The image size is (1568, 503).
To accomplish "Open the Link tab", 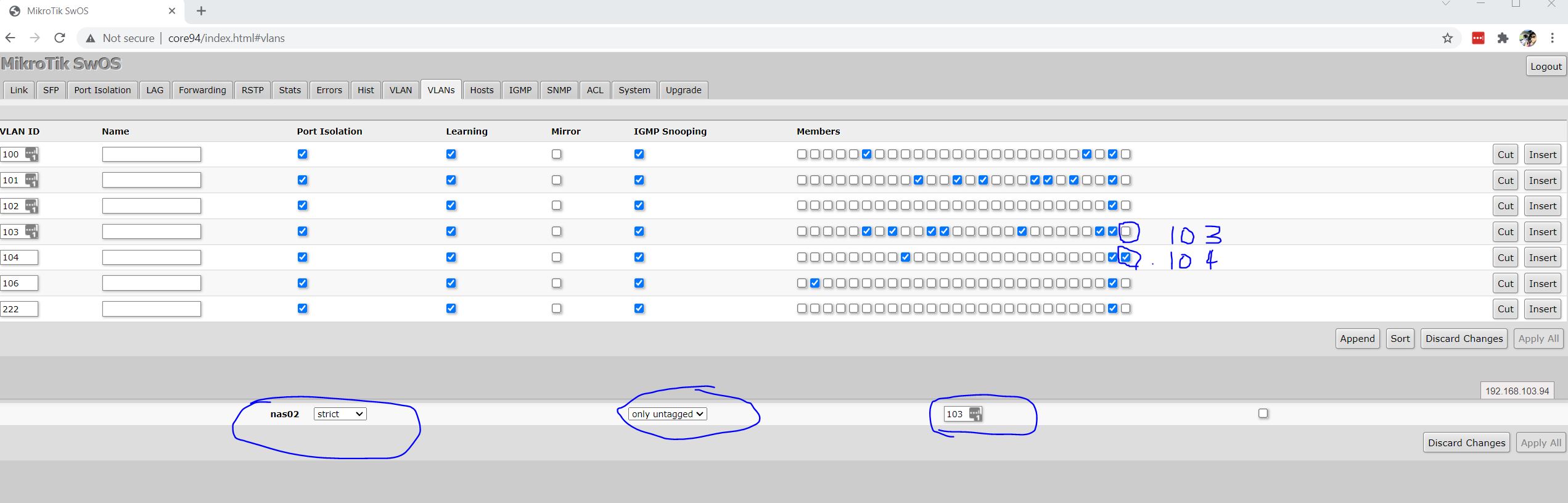I will pyautogui.click(x=19, y=90).
